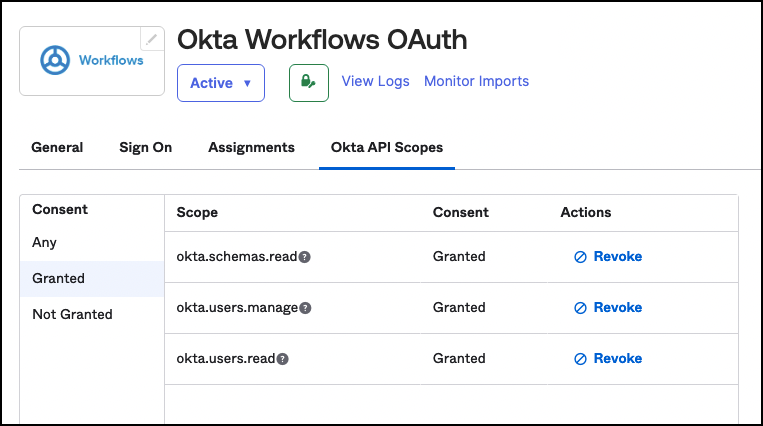
Task: Select the Okta API Scopes tab
Action: coord(387,148)
